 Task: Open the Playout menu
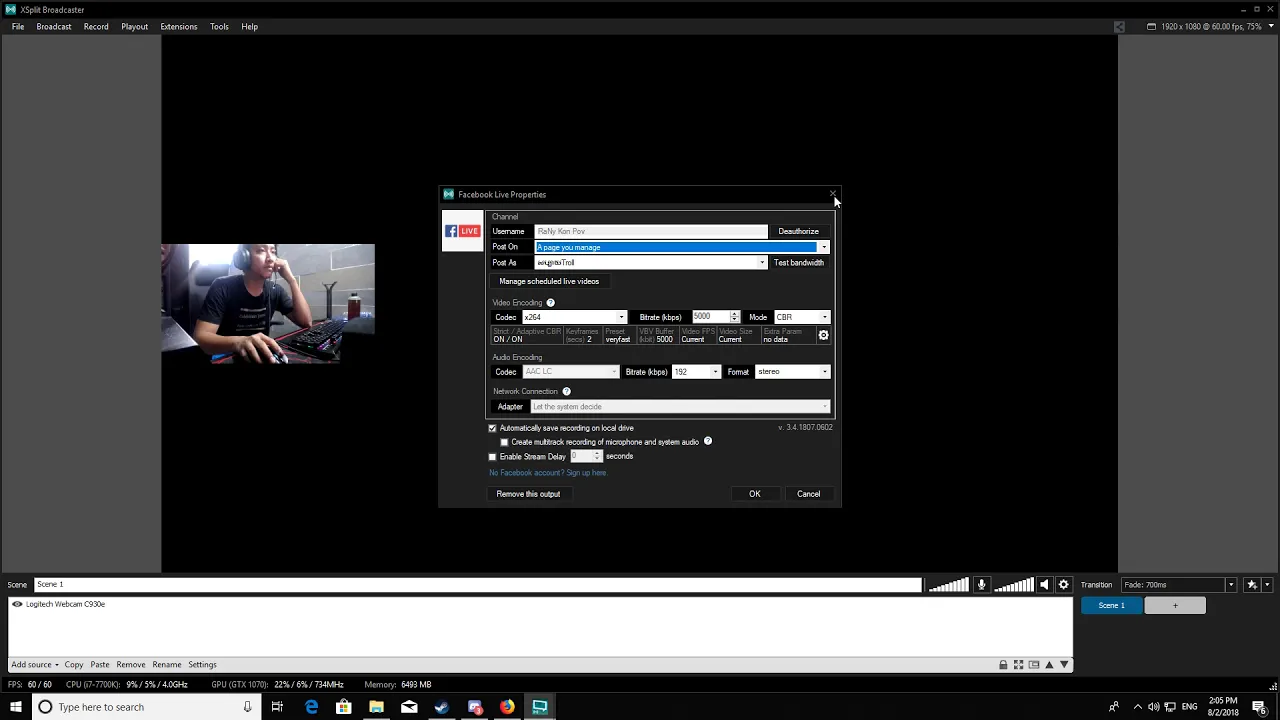(x=135, y=27)
